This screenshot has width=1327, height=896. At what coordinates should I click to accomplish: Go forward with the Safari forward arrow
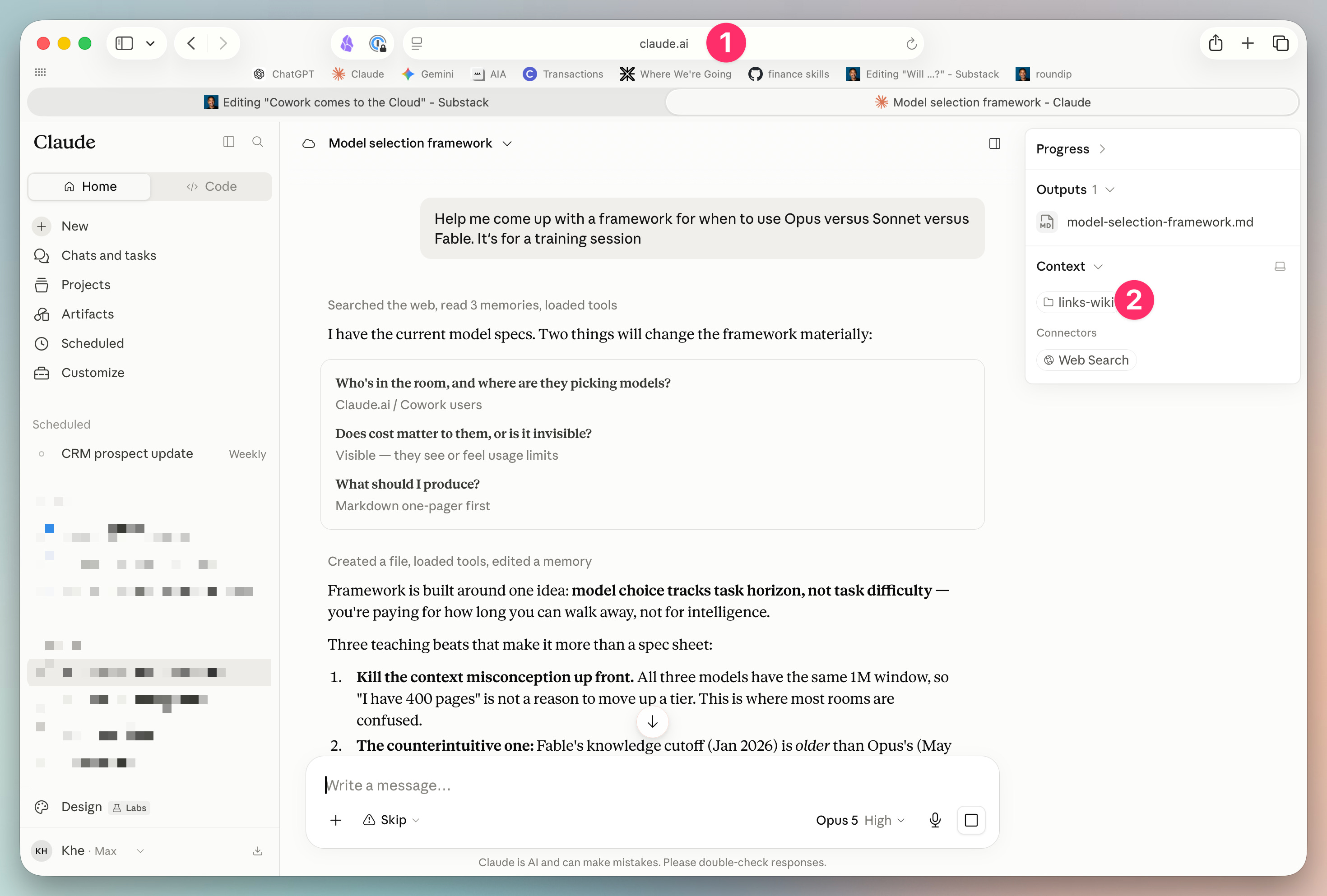pos(223,43)
